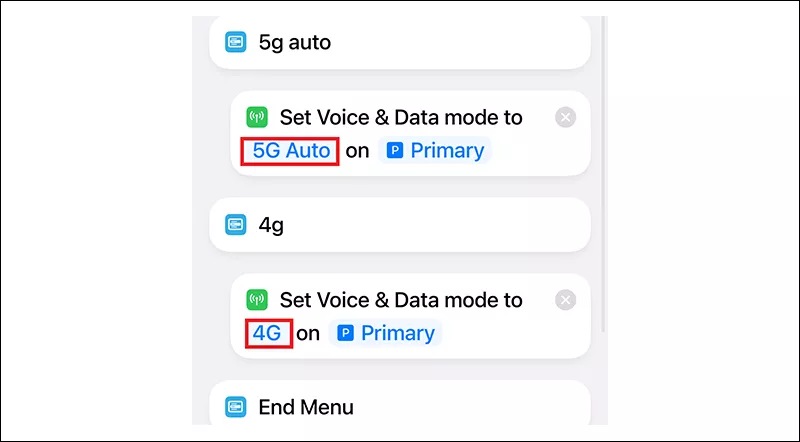Select the End Menu action label
This screenshot has height=442, width=800.
305,407
